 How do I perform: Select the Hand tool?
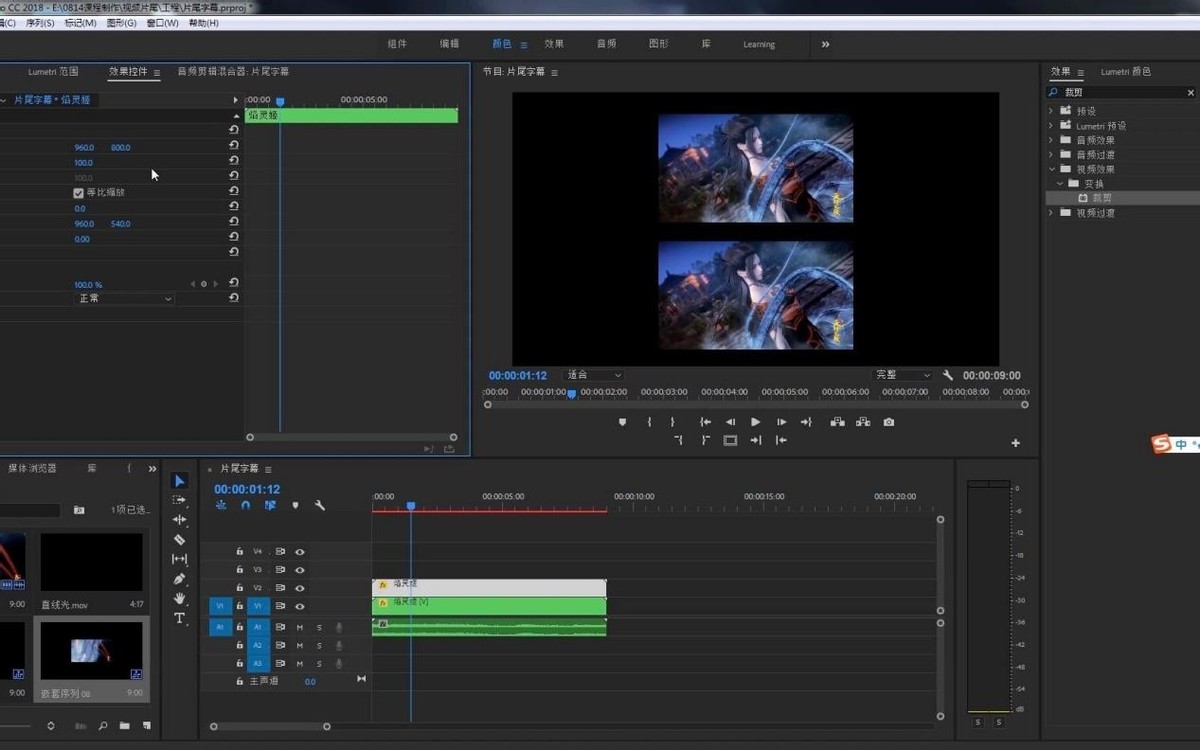click(179, 598)
